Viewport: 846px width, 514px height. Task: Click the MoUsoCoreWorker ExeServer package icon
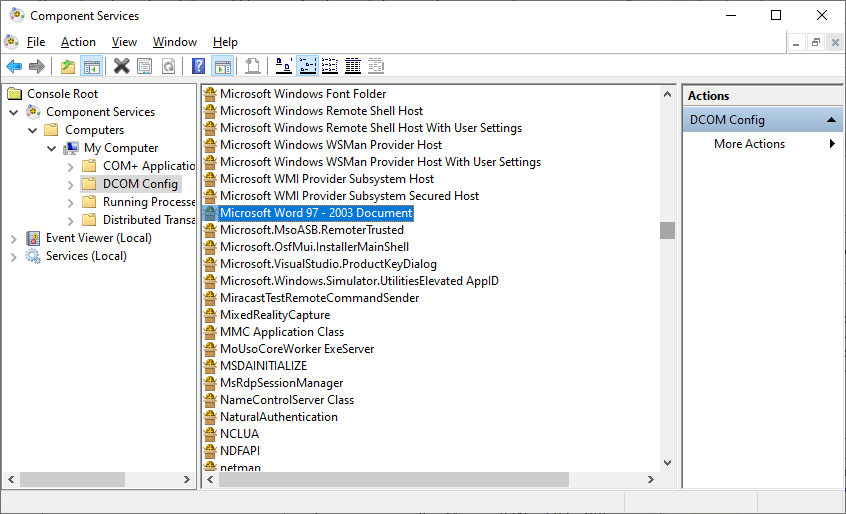210,348
